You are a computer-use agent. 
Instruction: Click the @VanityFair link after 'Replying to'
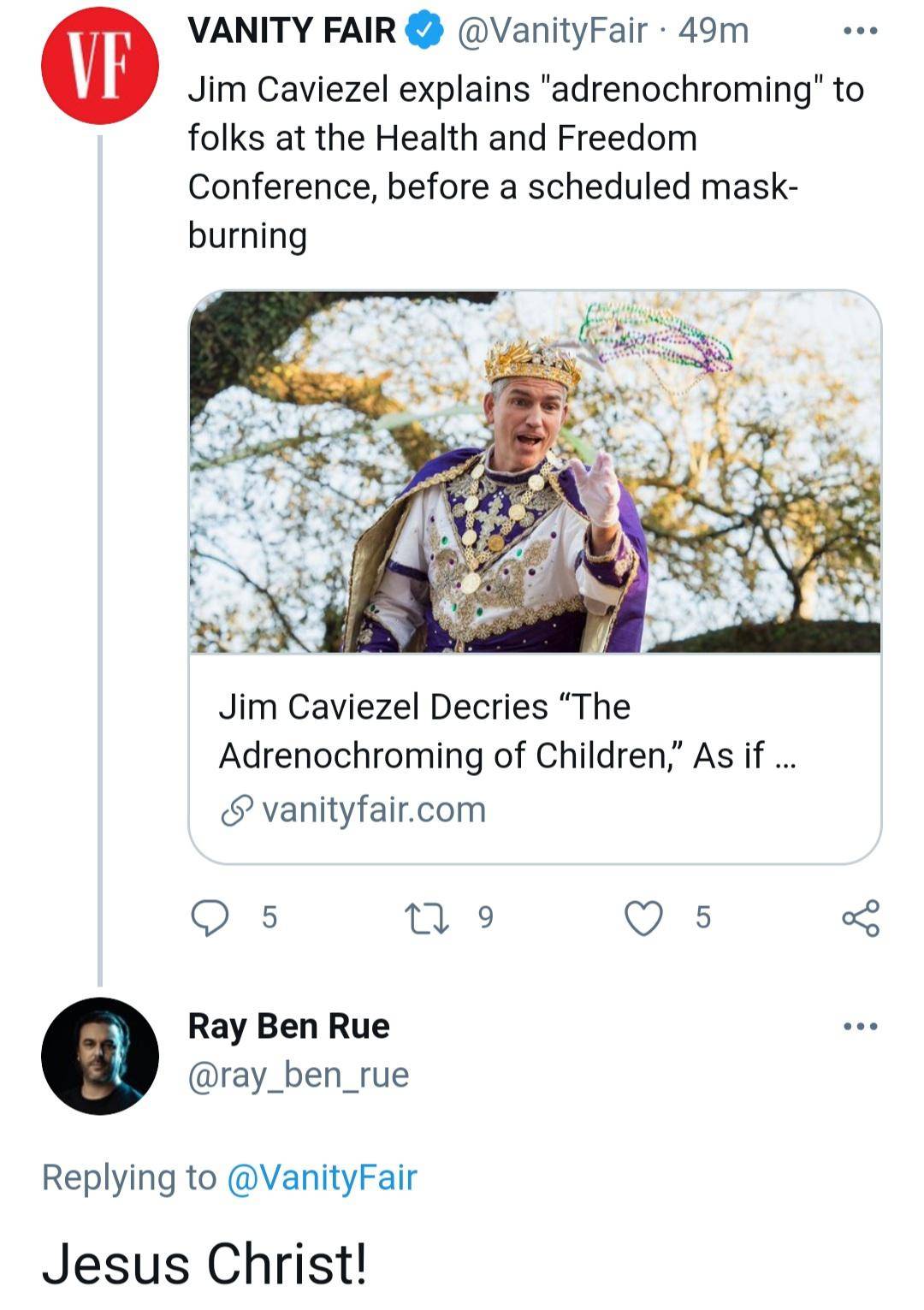coord(322,1177)
